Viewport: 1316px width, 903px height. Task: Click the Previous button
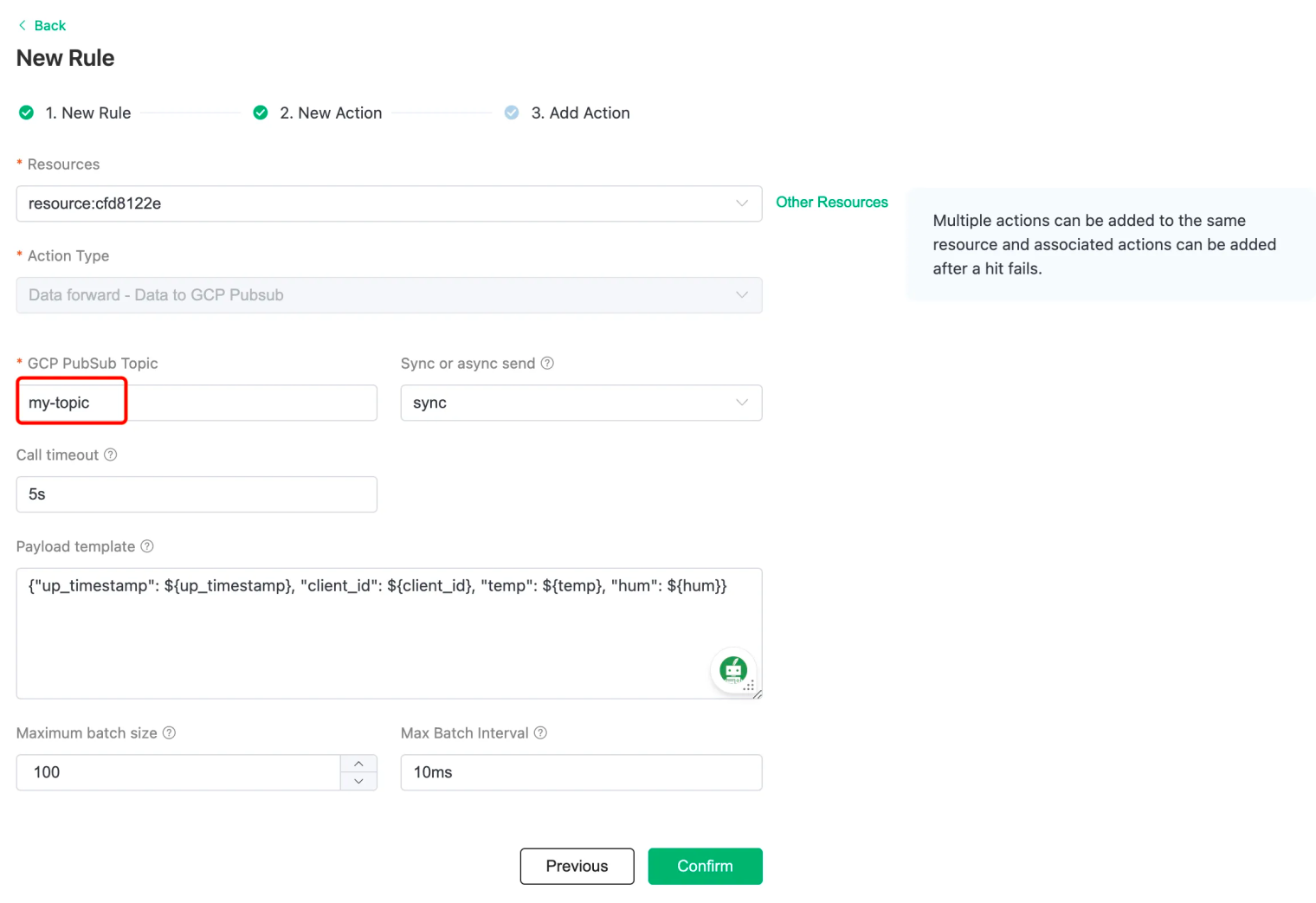(x=577, y=866)
